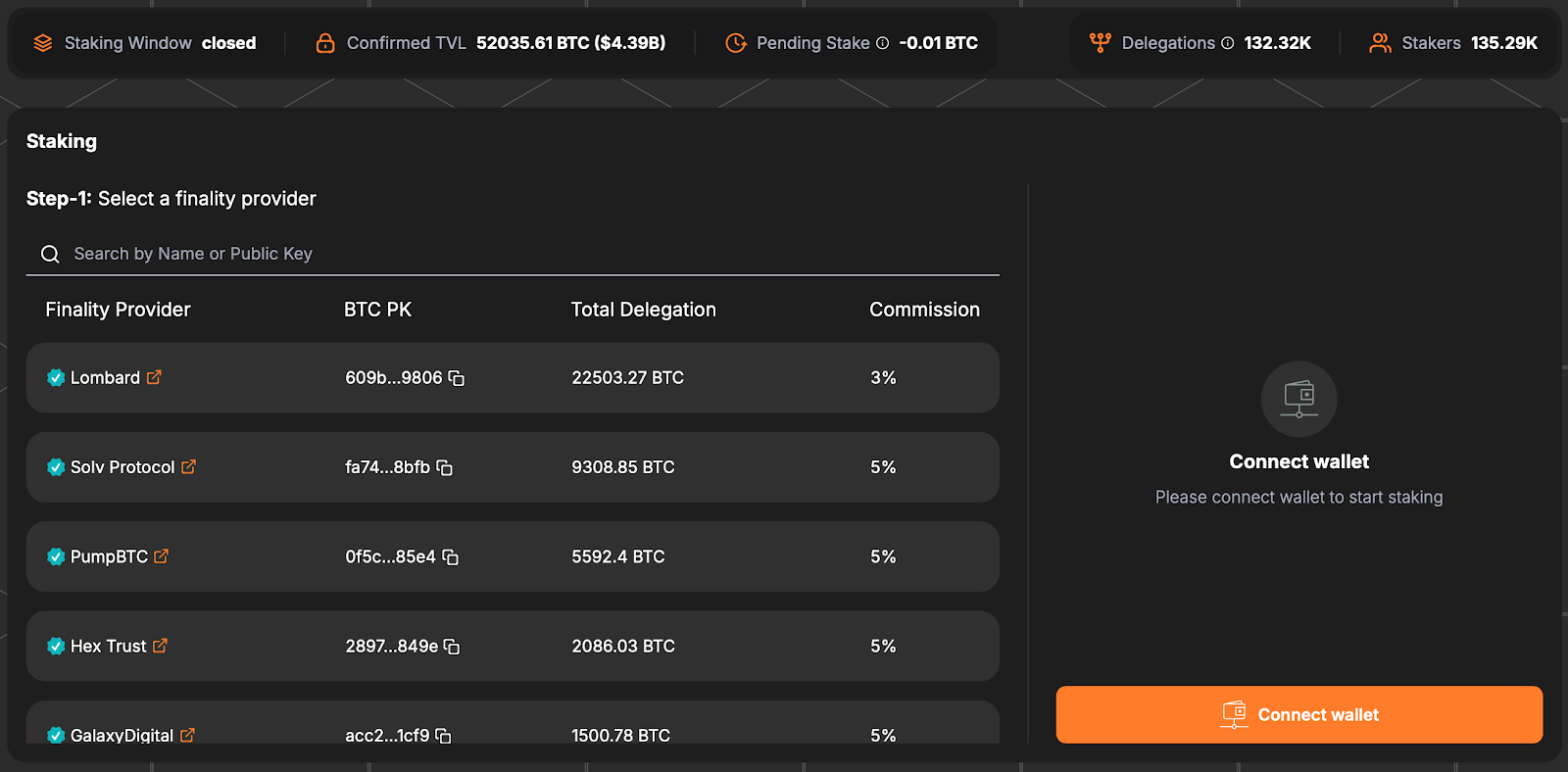Click Solv Protocol's verified badge icon
The height and width of the screenshot is (772, 1568).
click(56, 467)
